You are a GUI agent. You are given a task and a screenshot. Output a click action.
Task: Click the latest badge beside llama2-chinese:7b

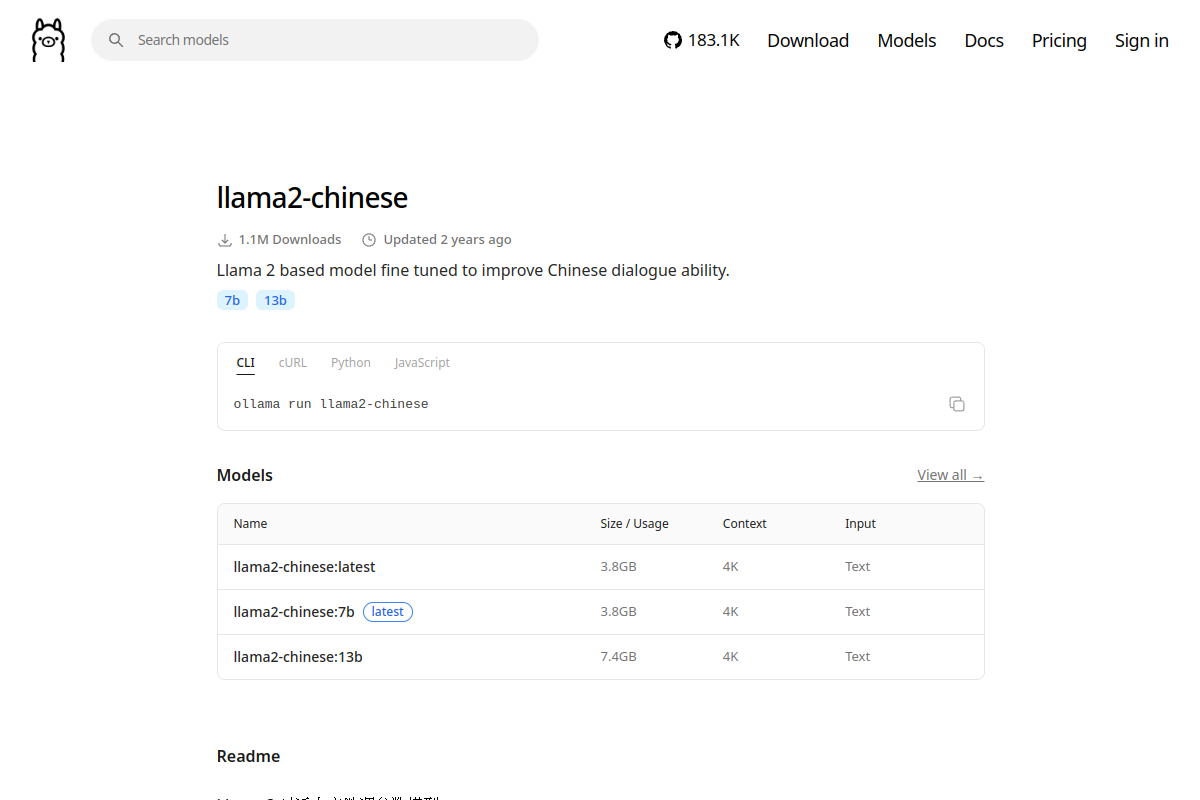(388, 612)
